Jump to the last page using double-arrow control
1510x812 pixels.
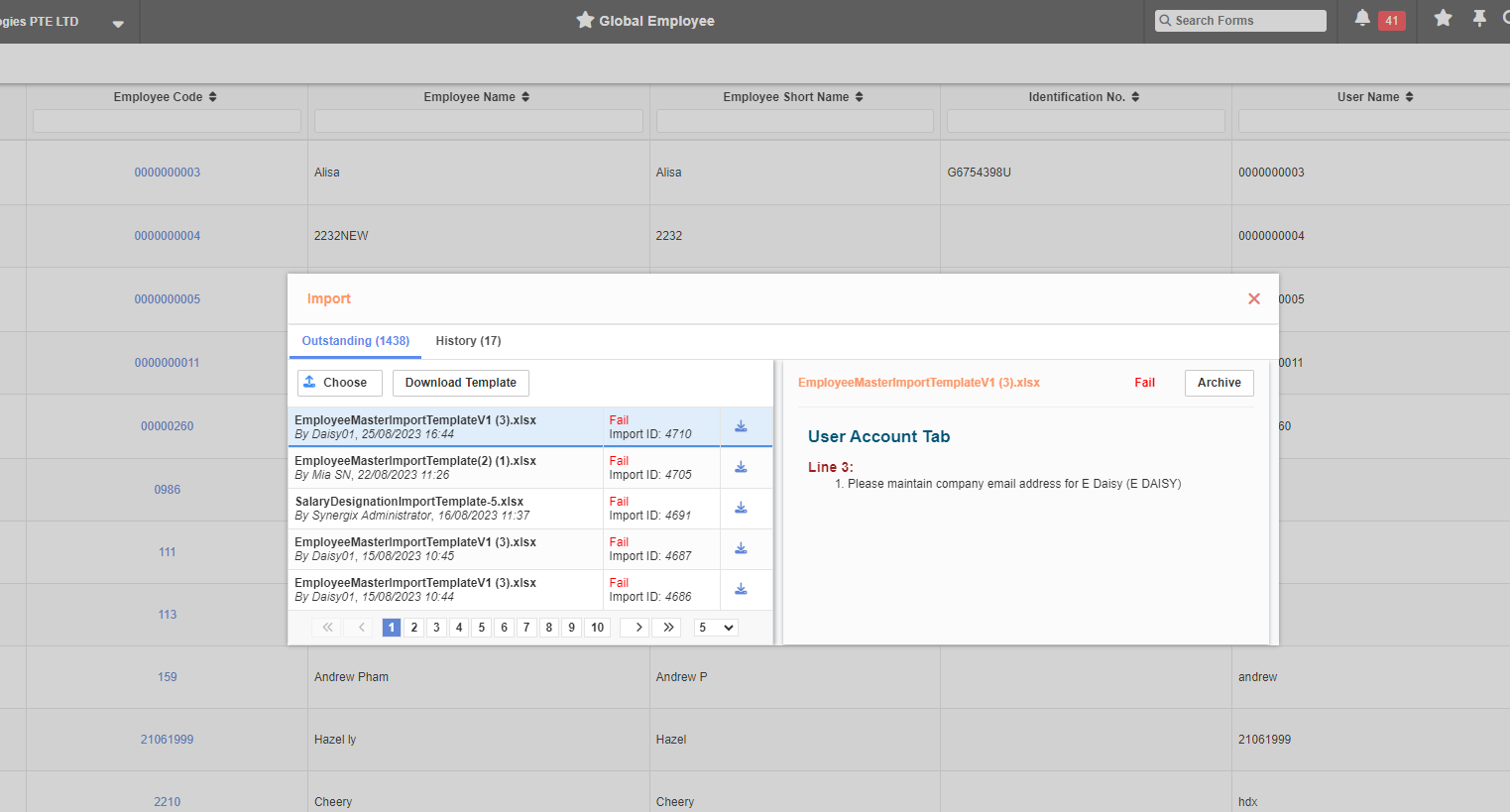click(667, 627)
